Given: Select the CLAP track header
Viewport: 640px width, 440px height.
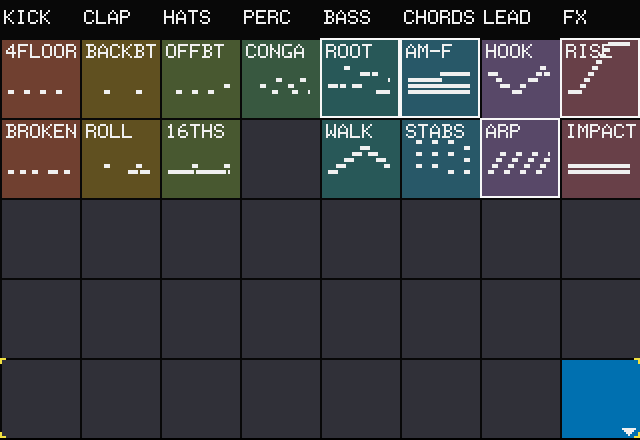Looking at the screenshot, I should 107,18.
